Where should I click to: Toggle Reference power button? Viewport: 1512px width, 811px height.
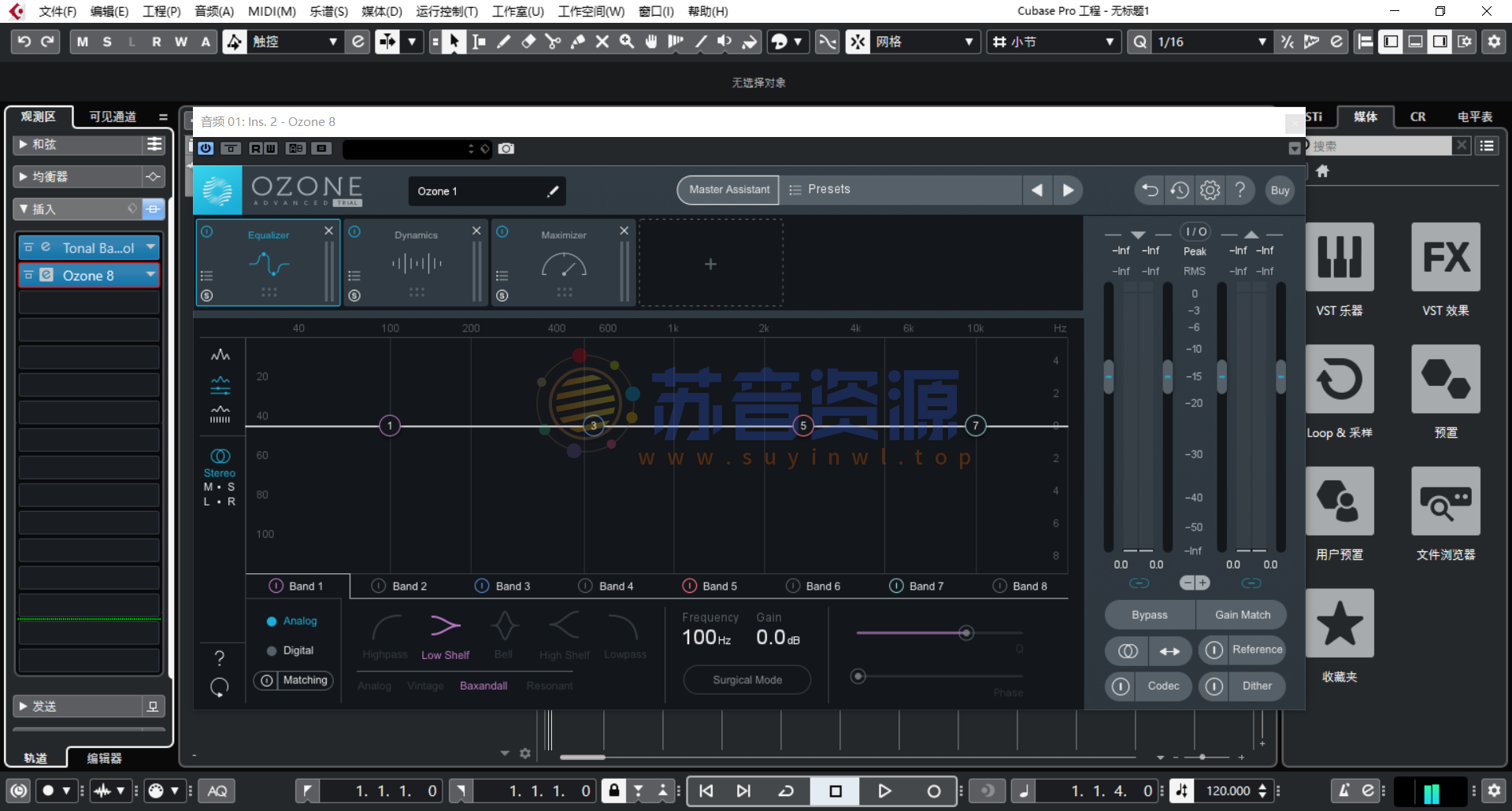tap(1214, 650)
